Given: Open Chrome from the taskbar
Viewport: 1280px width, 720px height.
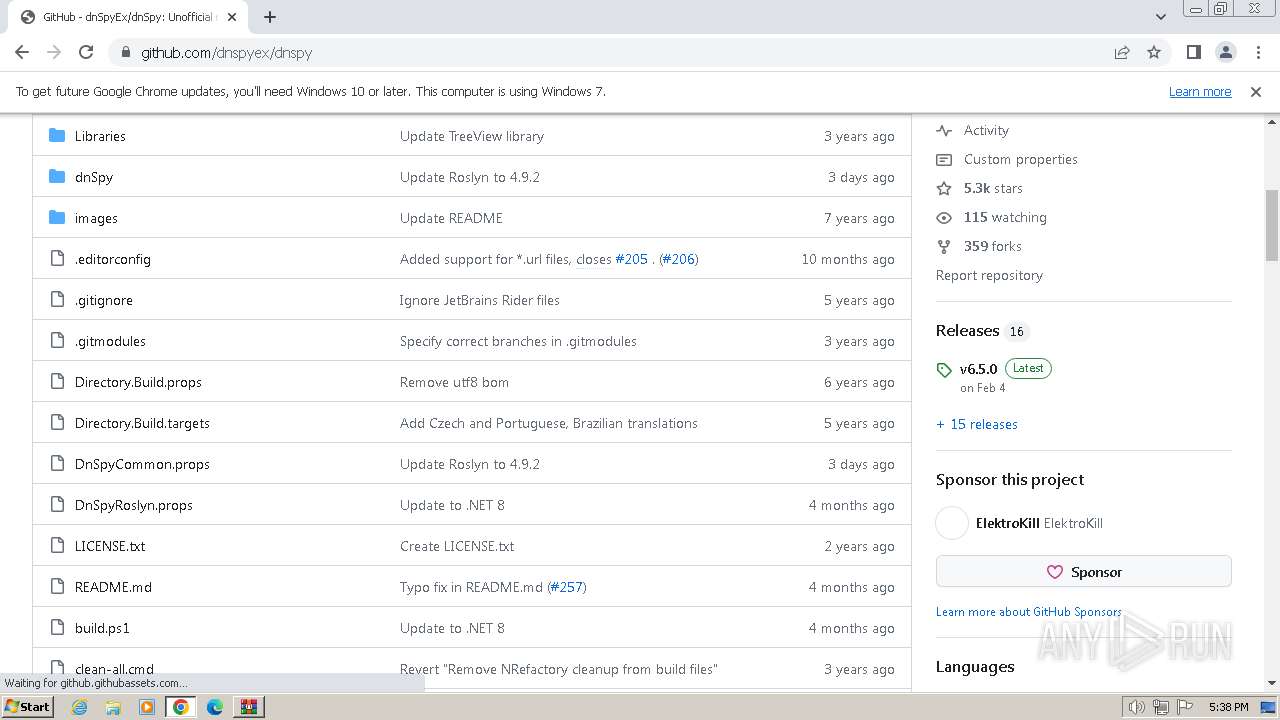Looking at the screenshot, I should click(x=181, y=707).
